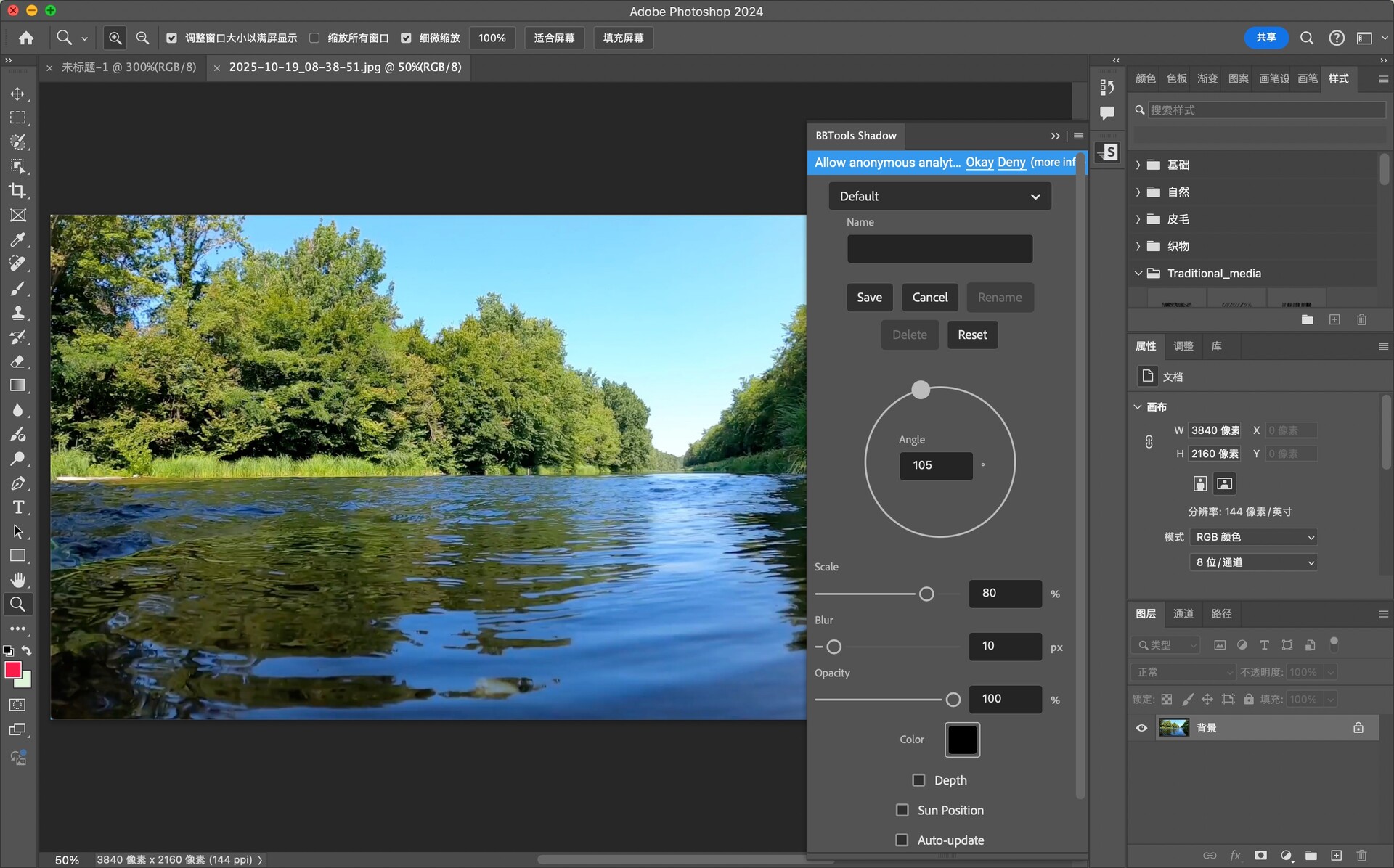The height and width of the screenshot is (868, 1394).
Task: Select the Hand tool
Action: pos(17,580)
